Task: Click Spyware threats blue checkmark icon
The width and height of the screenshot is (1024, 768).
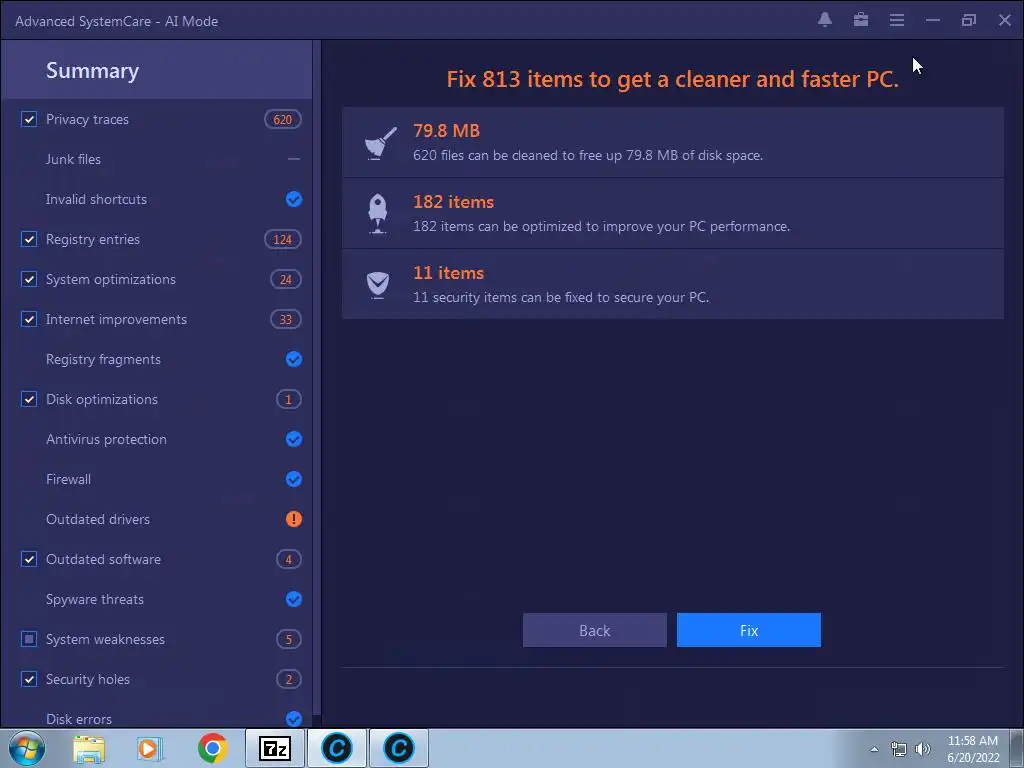Action: coord(294,599)
